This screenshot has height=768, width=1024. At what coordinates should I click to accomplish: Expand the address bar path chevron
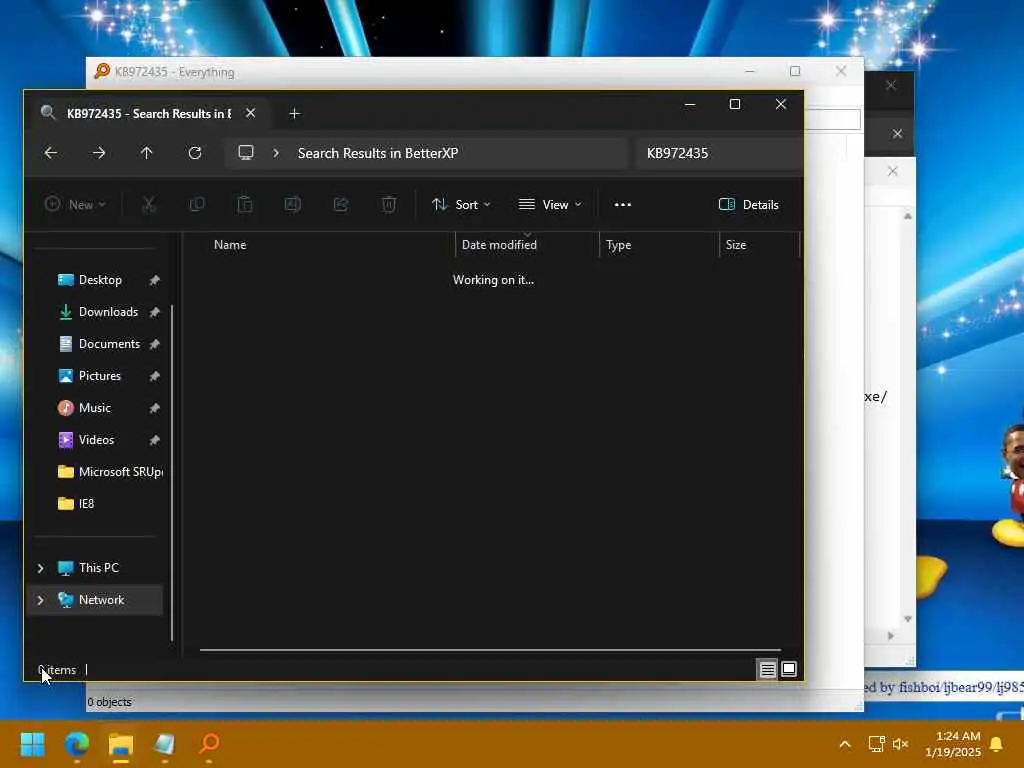pos(276,153)
